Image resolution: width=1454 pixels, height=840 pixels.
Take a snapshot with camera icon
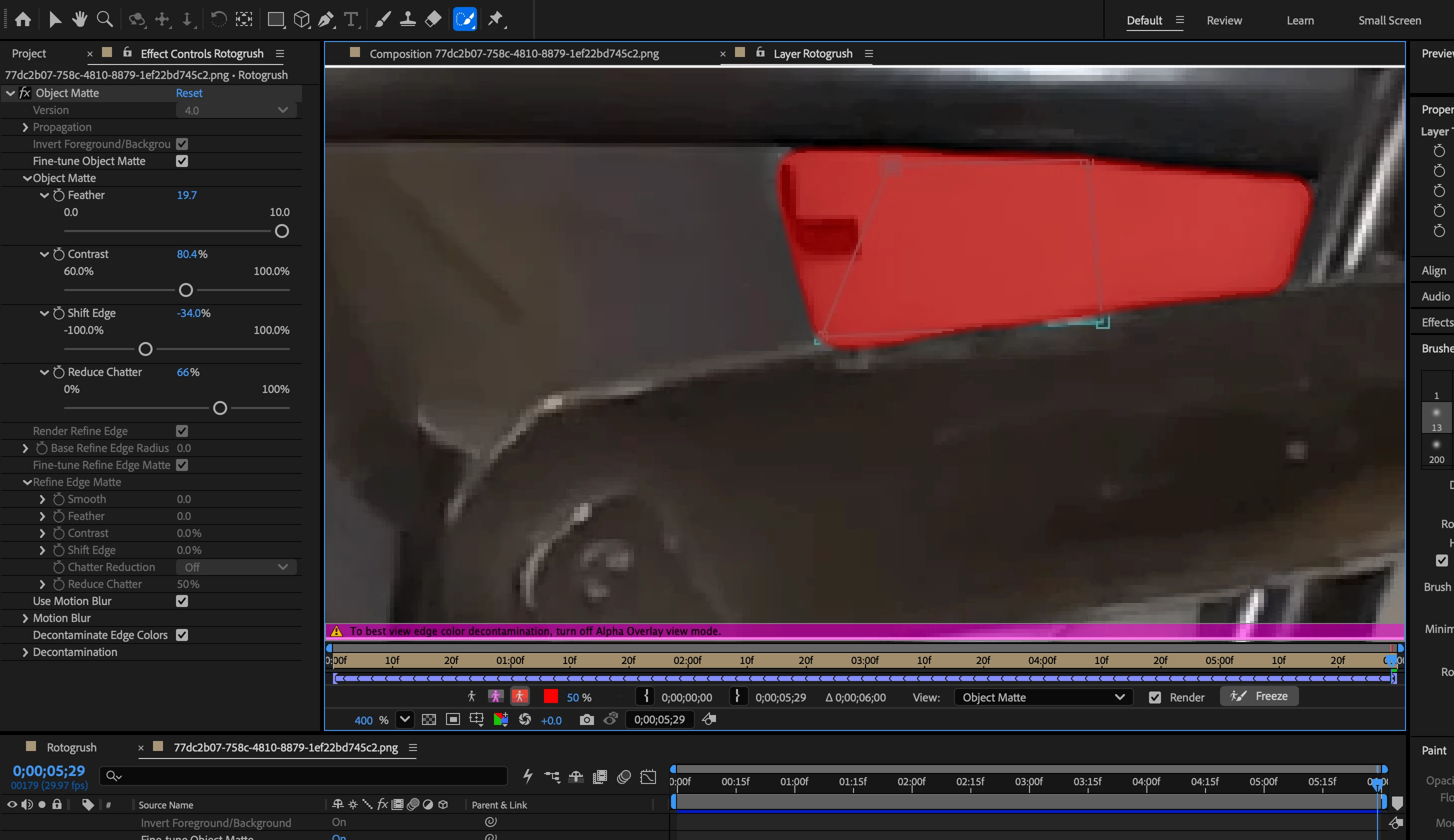[x=586, y=719]
